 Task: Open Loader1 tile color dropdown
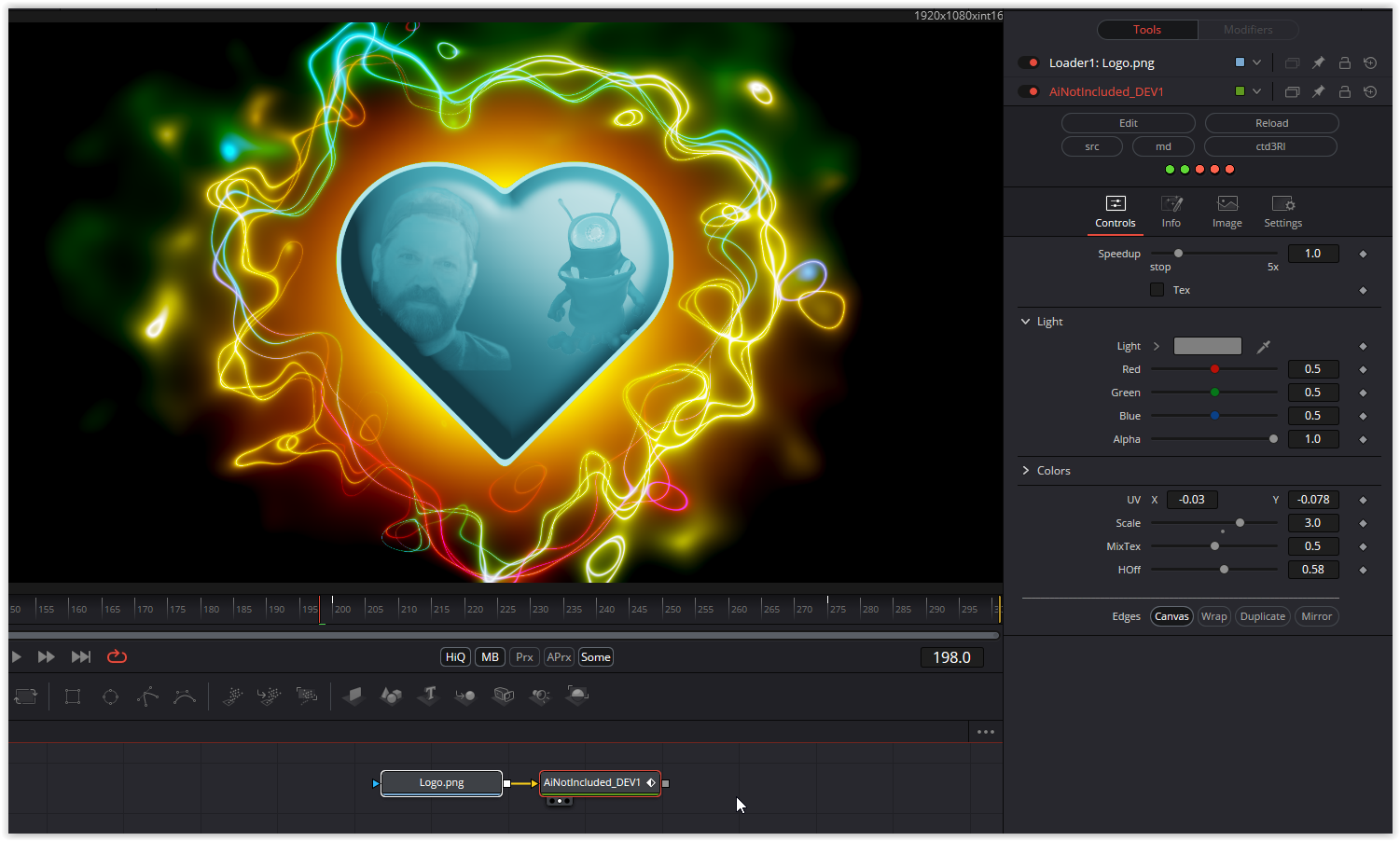click(x=1256, y=62)
